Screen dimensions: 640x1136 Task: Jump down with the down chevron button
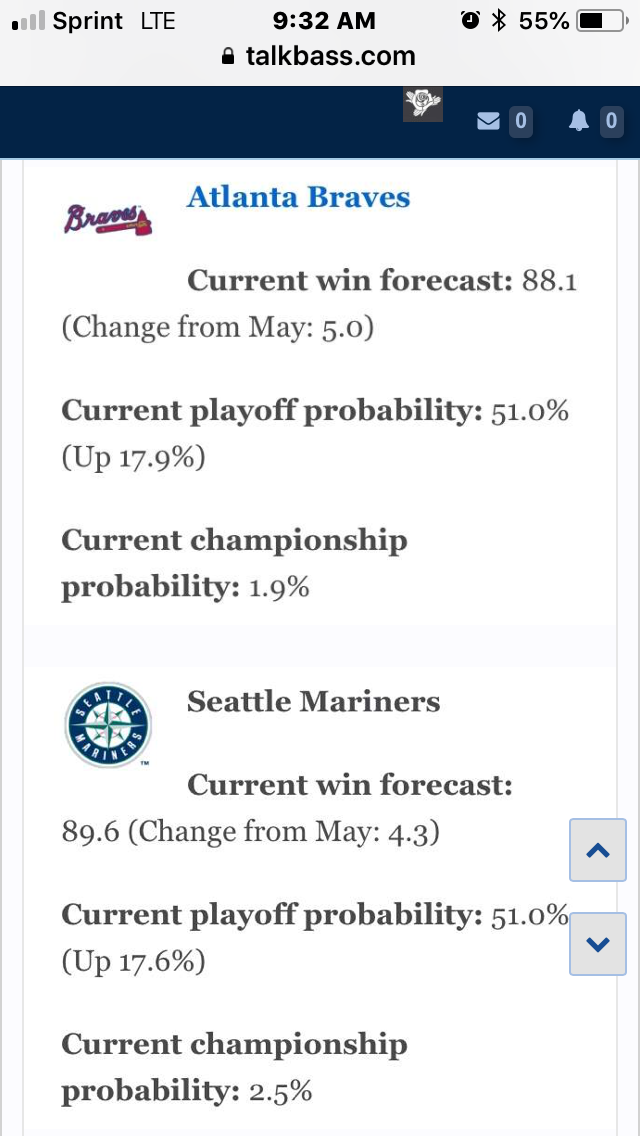[x=597, y=944]
